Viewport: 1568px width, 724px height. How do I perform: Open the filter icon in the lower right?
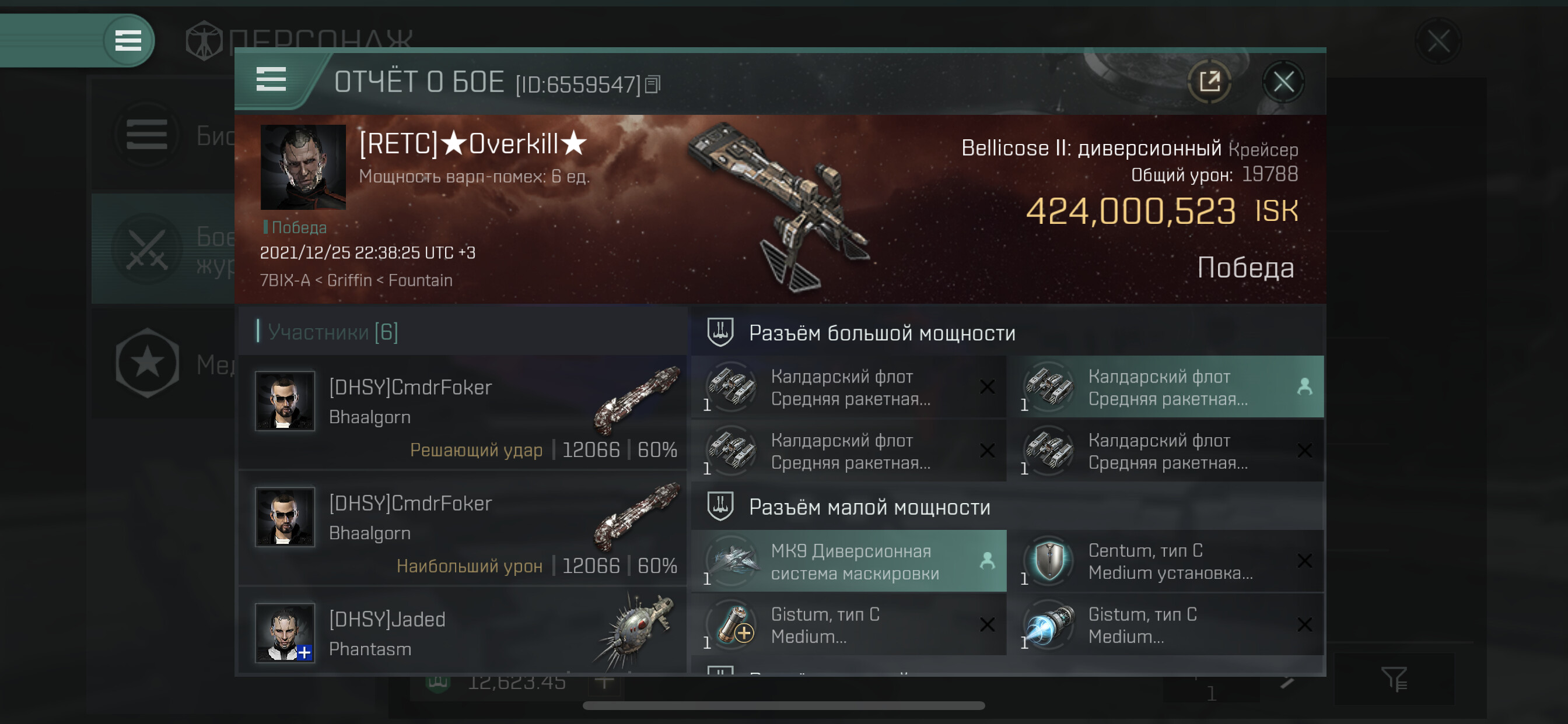click(x=1394, y=679)
